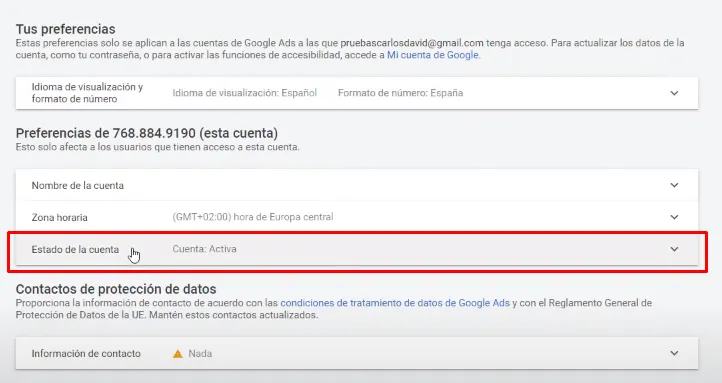Select the Estado de la cuenta label
722x383 pixels.
[75, 250]
